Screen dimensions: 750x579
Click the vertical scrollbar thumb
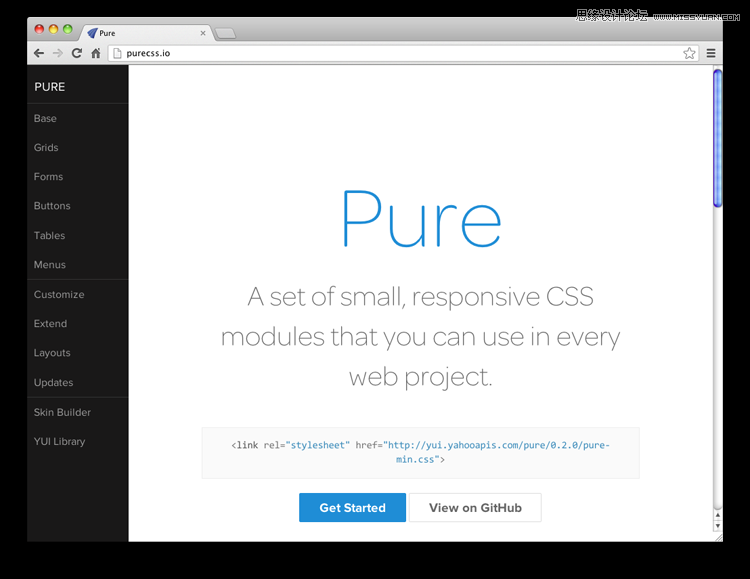pos(717,138)
